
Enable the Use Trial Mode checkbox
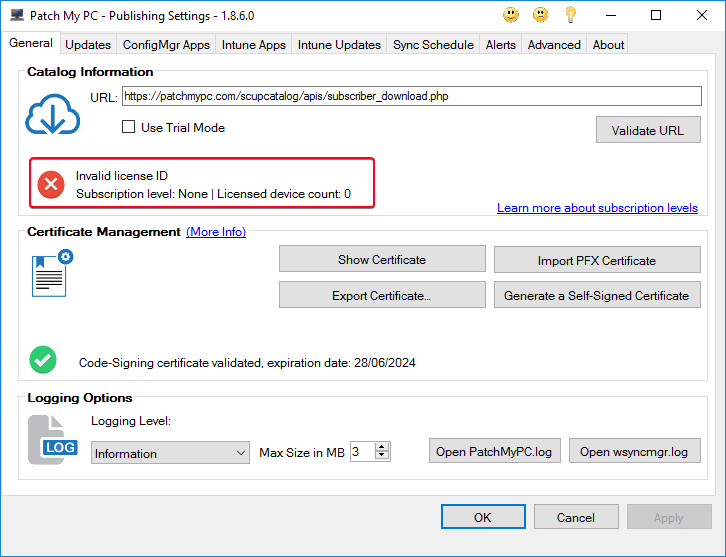(128, 127)
